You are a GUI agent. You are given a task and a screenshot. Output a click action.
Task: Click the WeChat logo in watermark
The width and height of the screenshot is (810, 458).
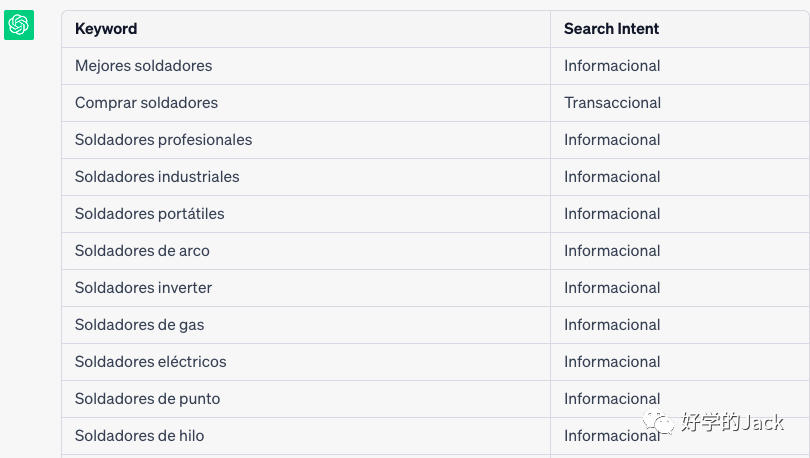click(658, 422)
